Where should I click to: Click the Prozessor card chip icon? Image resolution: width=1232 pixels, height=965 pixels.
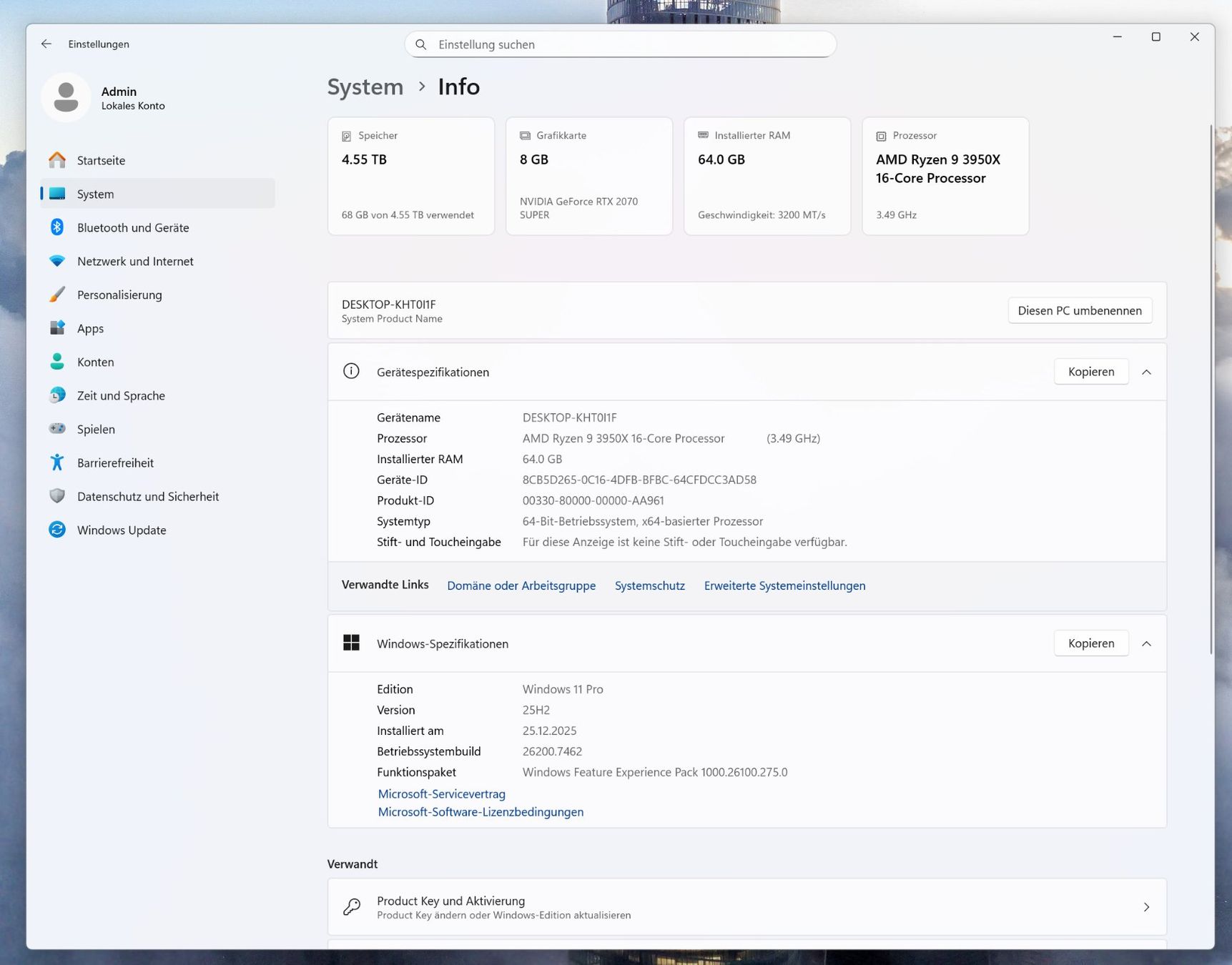(x=881, y=136)
